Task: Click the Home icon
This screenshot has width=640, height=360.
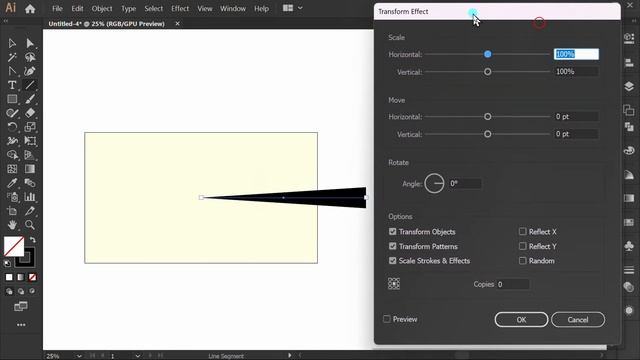Action: click(x=30, y=9)
